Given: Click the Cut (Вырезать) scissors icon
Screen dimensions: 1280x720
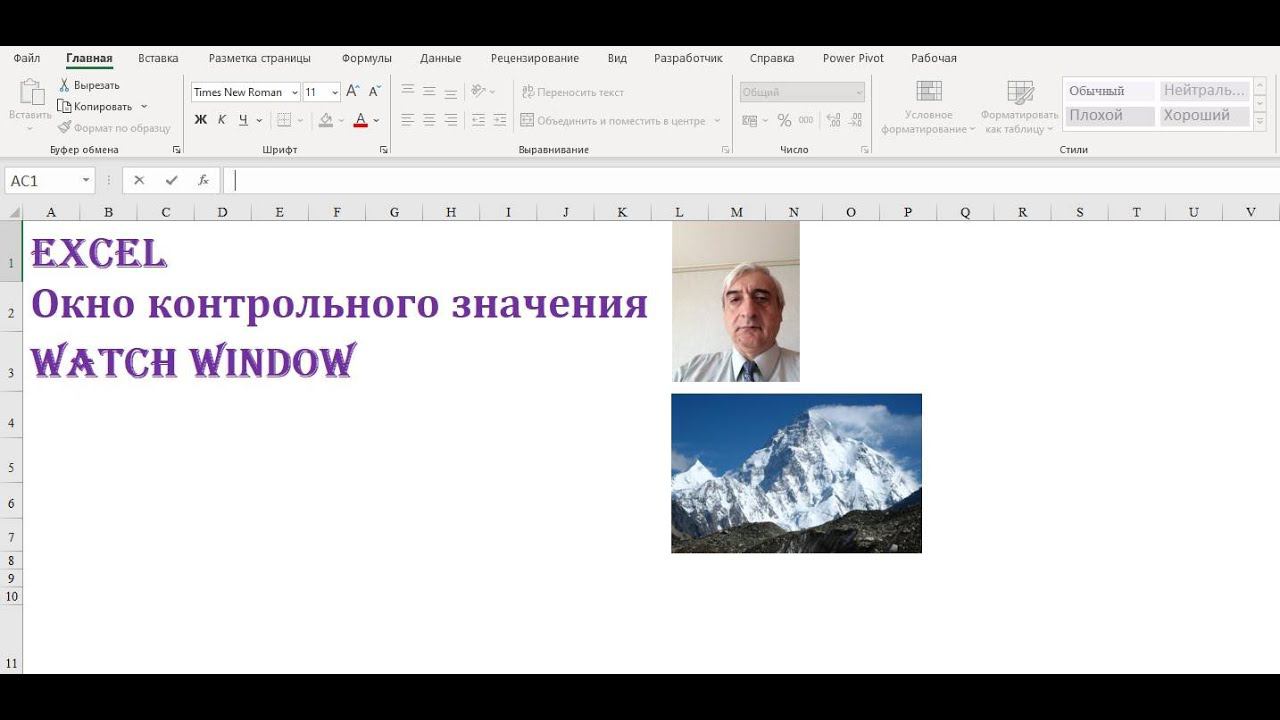Looking at the screenshot, I should pos(64,85).
